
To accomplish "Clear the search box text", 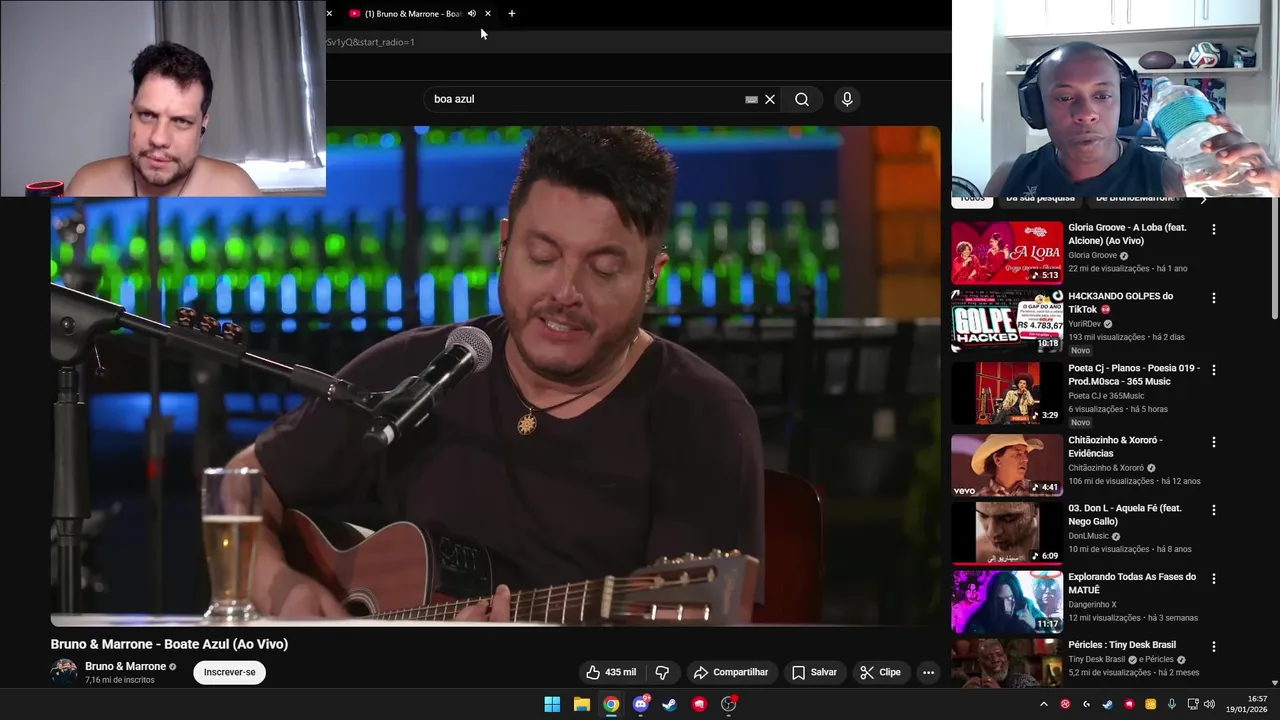I will pyautogui.click(x=770, y=99).
